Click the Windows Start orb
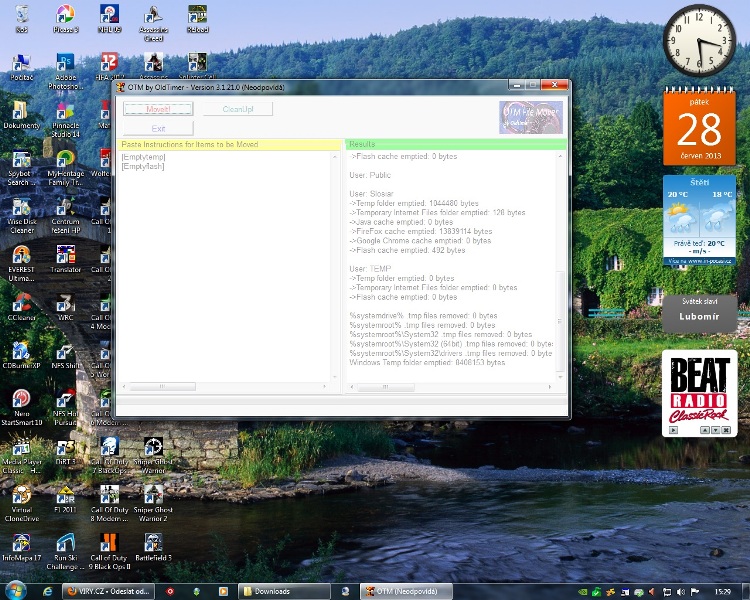Viewport: 750px width, 600px height. pyautogui.click(x=16, y=590)
